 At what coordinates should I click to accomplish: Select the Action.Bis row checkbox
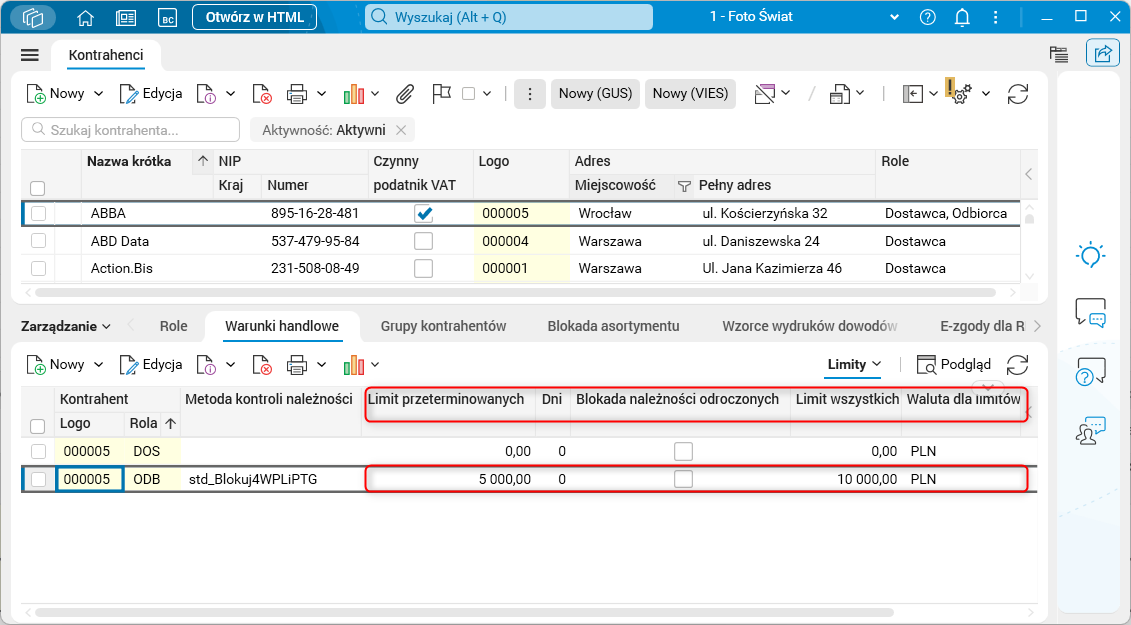click(x=38, y=268)
